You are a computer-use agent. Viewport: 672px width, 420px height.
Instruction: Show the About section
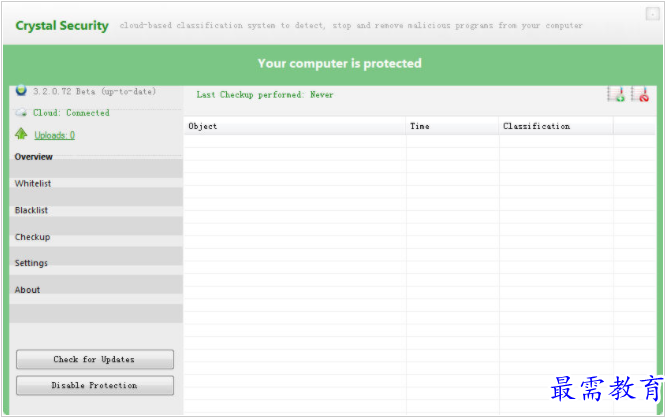27,290
